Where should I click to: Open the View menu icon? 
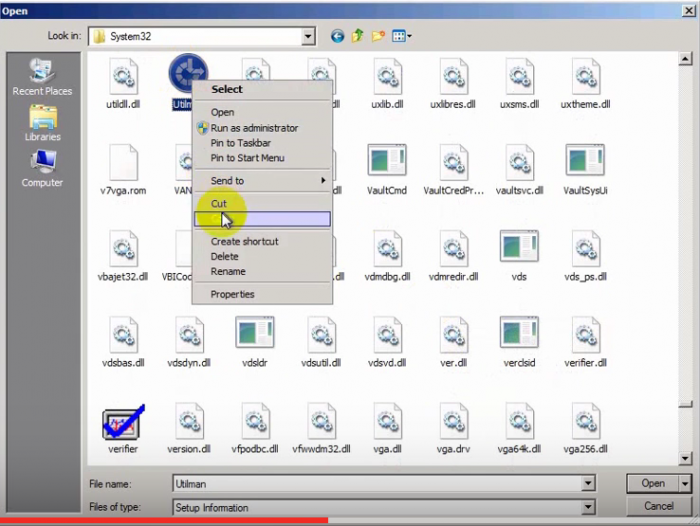401,36
